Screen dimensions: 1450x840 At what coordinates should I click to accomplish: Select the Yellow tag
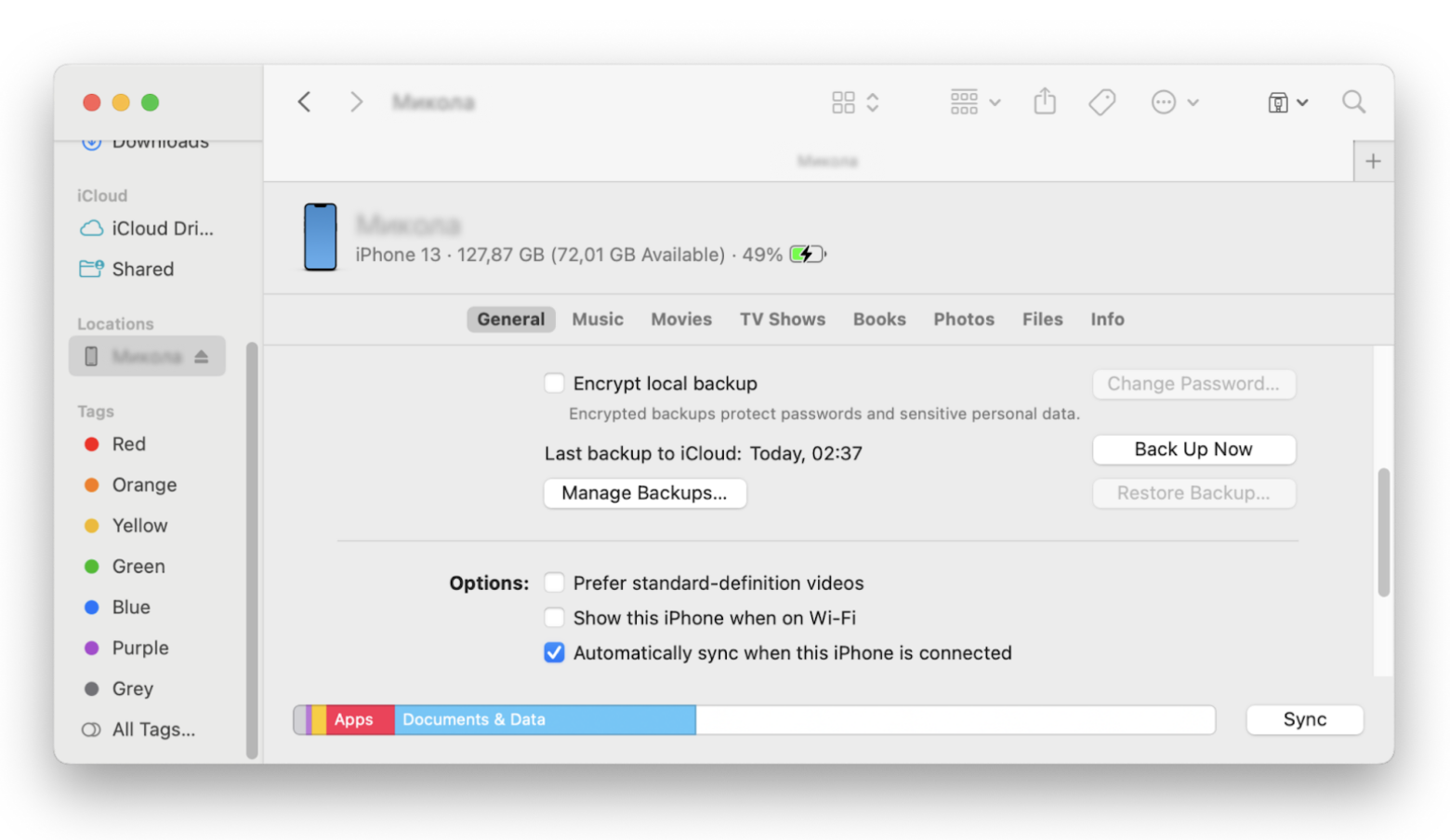point(125,526)
